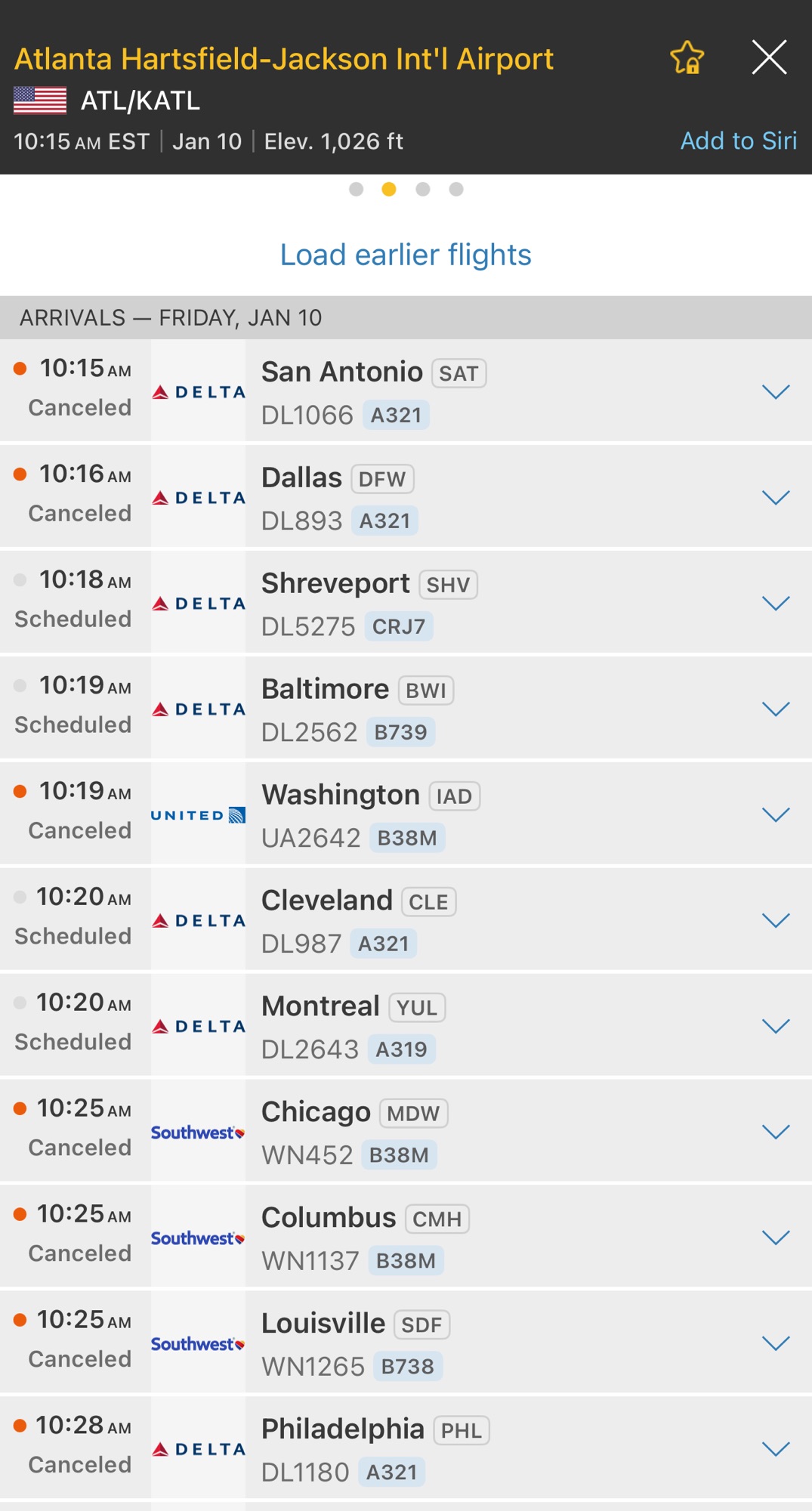Go to the fourth page dot
This screenshot has width=812, height=1511.
coord(456,189)
